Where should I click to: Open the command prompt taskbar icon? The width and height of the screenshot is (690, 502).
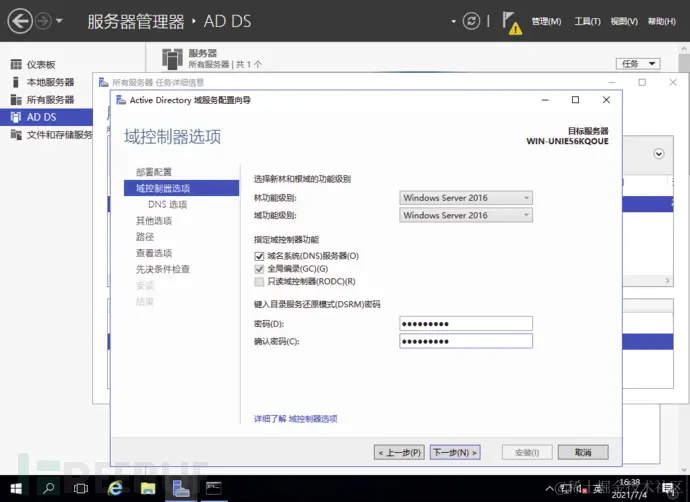tap(213, 488)
